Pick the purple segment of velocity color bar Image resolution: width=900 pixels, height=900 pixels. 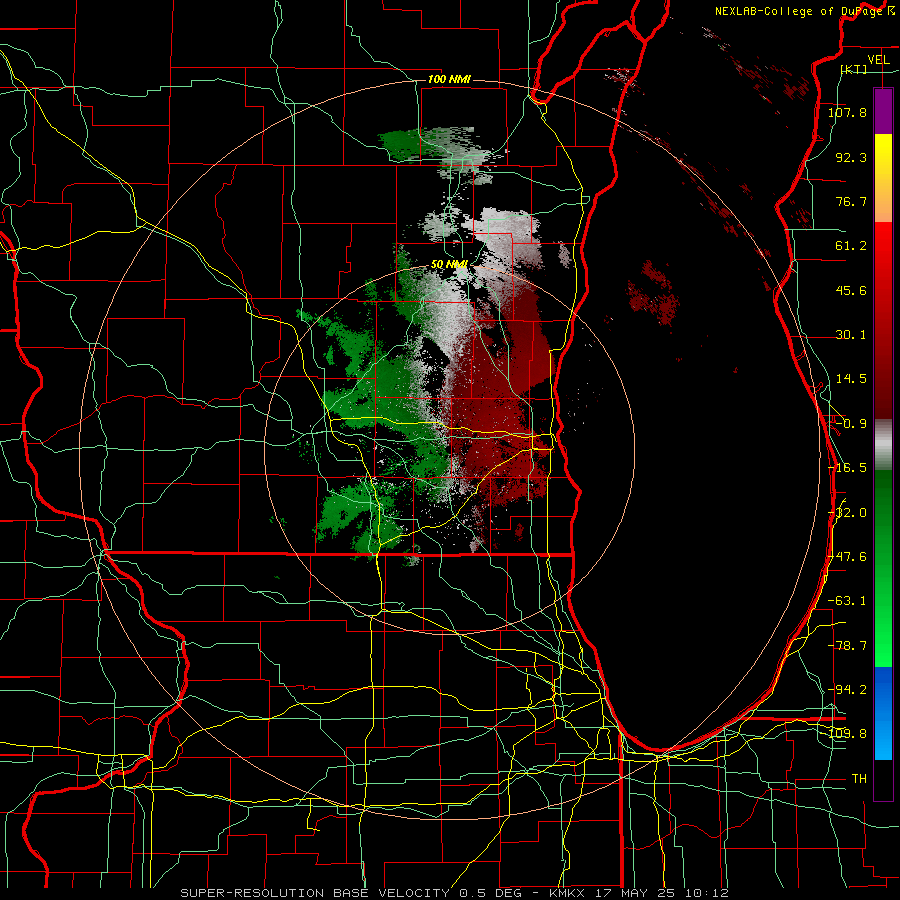click(x=883, y=112)
